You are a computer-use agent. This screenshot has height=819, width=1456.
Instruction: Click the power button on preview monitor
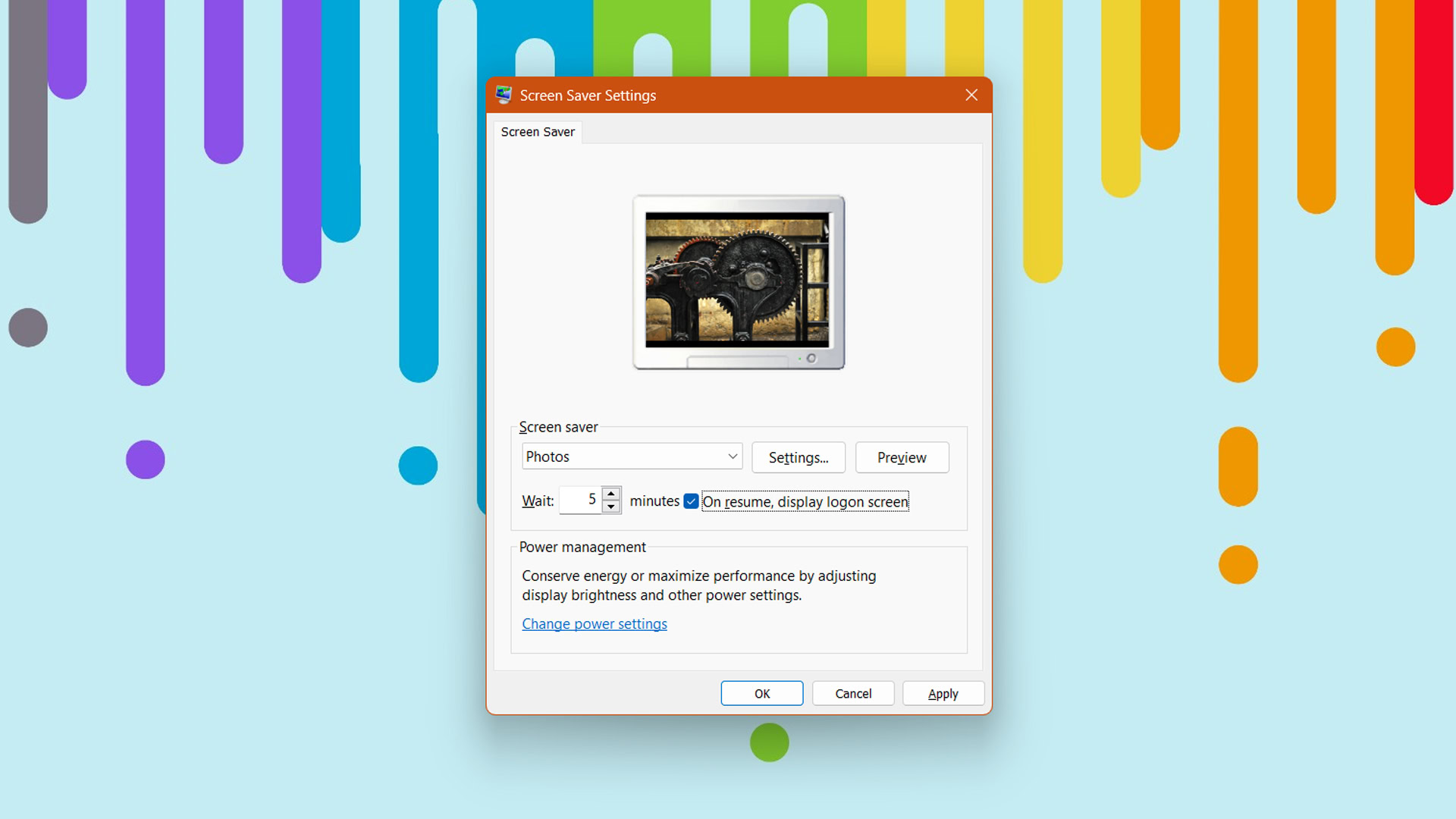coord(811,359)
